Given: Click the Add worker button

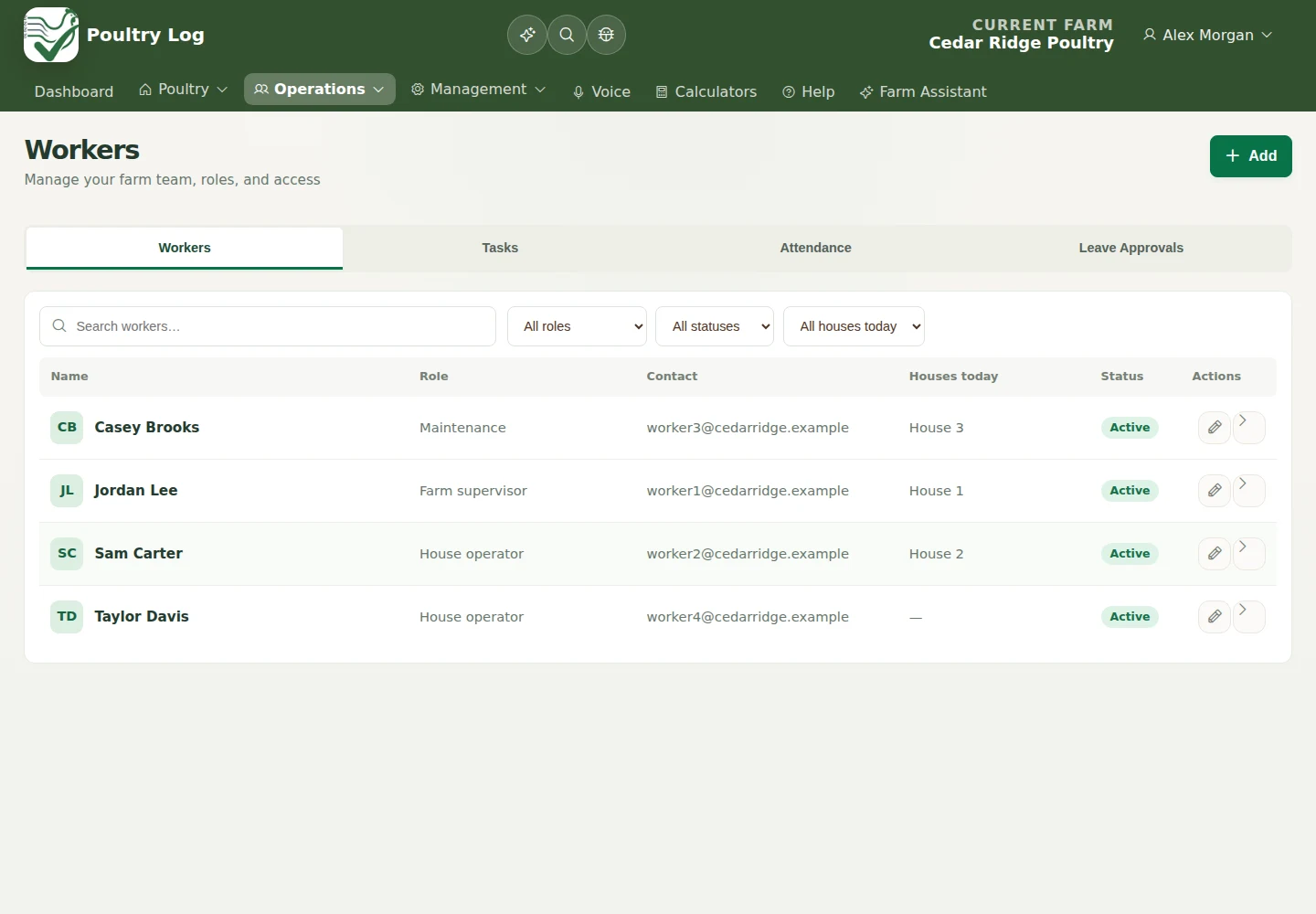Looking at the screenshot, I should click(1251, 156).
